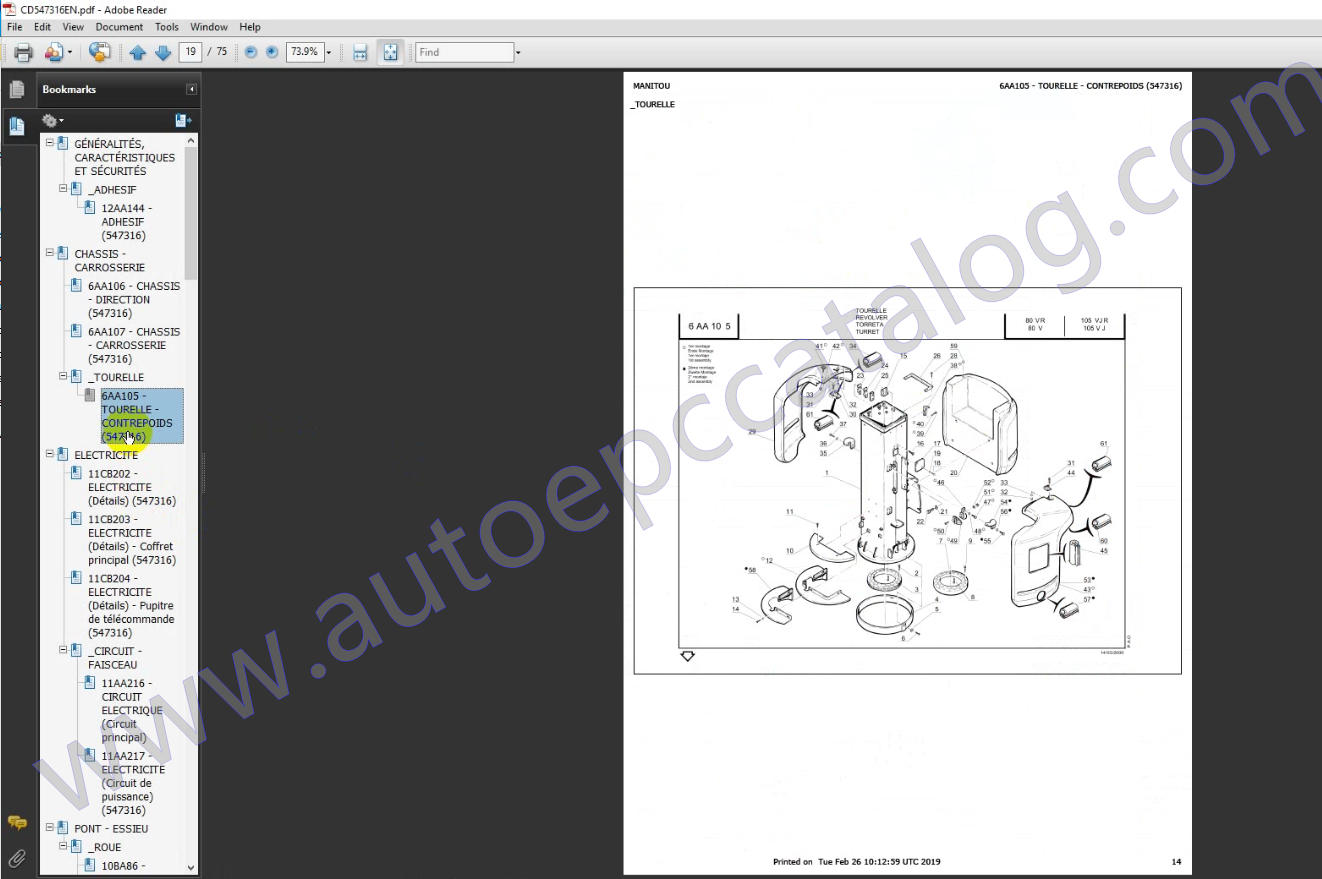Go to the next page
This screenshot has width=1322, height=879.
[x=164, y=52]
